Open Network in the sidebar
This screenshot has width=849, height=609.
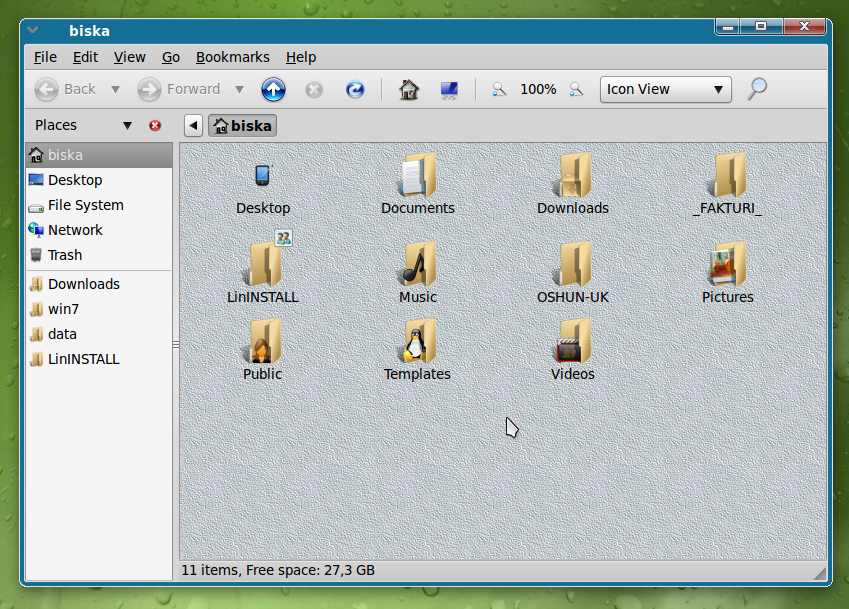point(99,230)
